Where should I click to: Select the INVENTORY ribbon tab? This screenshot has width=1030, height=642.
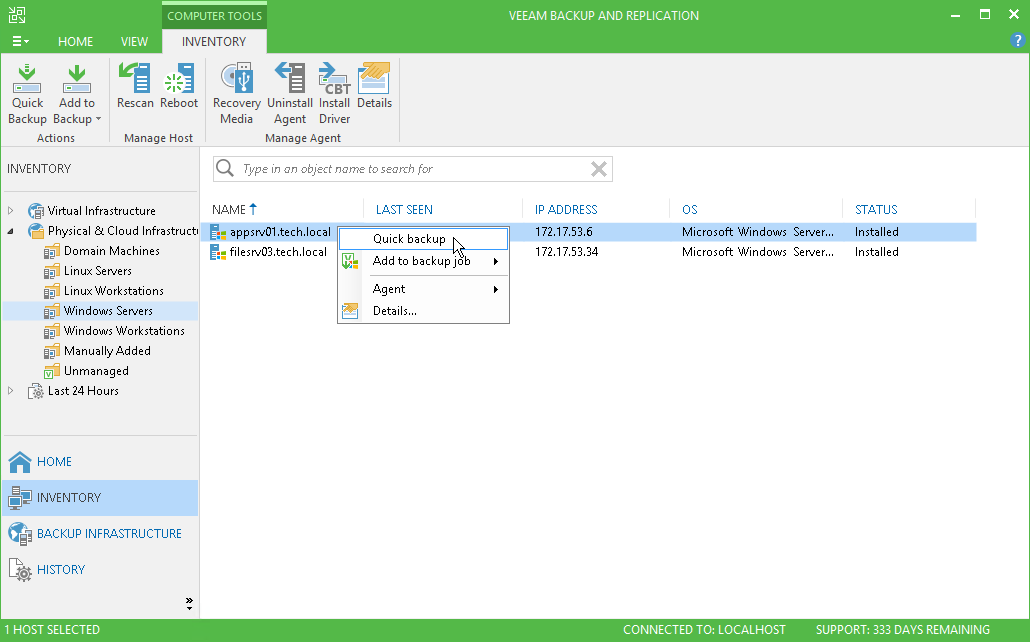214,41
